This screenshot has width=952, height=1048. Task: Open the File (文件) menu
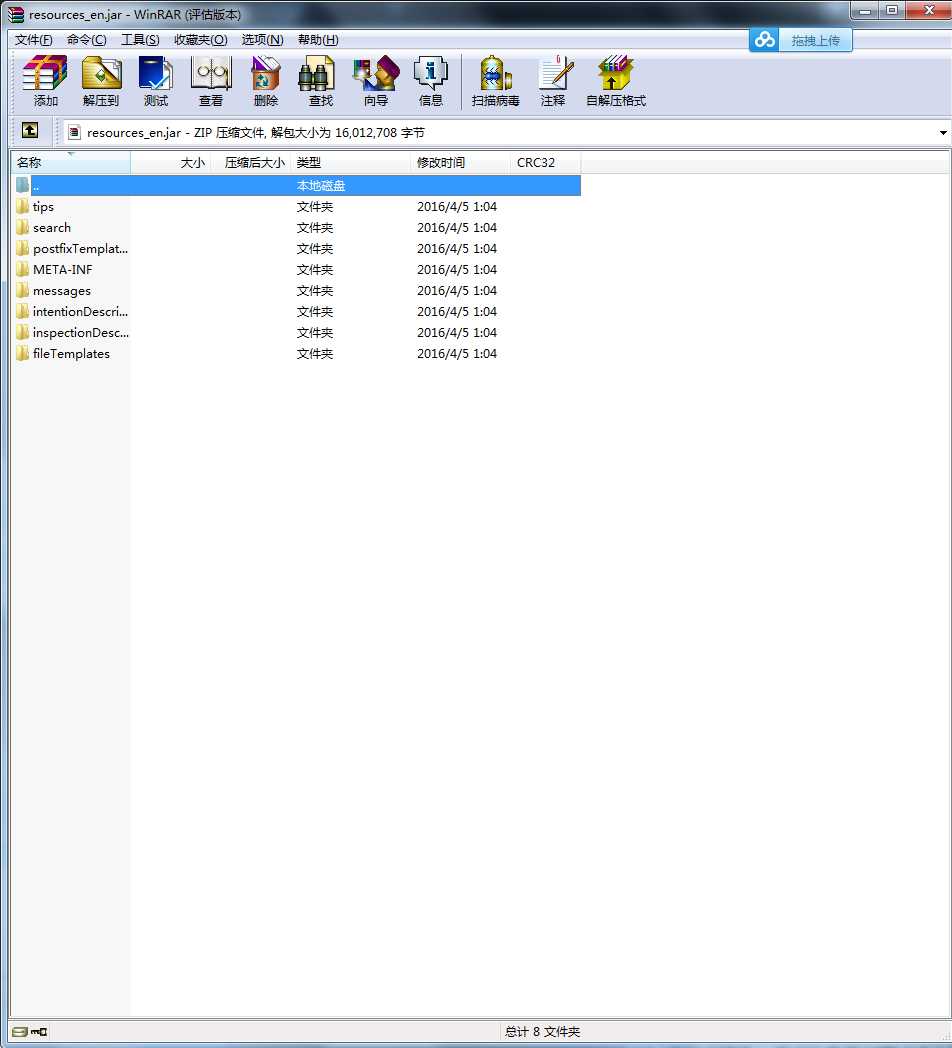[33, 39]
